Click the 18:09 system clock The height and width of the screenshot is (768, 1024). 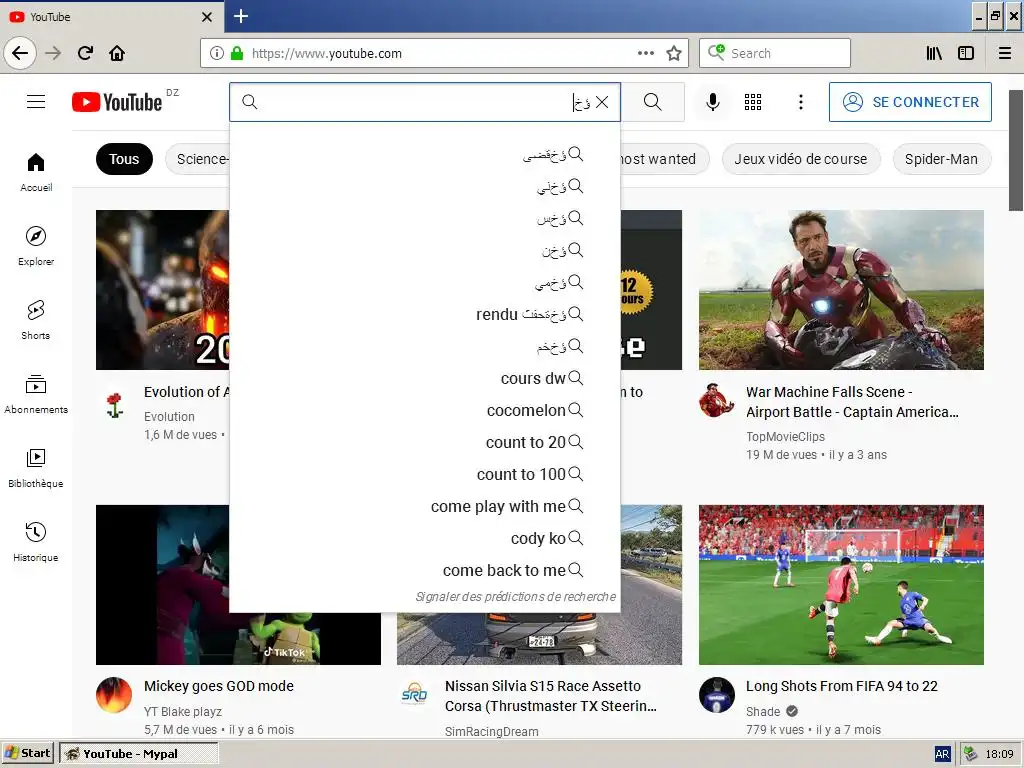tap(999, 754)
